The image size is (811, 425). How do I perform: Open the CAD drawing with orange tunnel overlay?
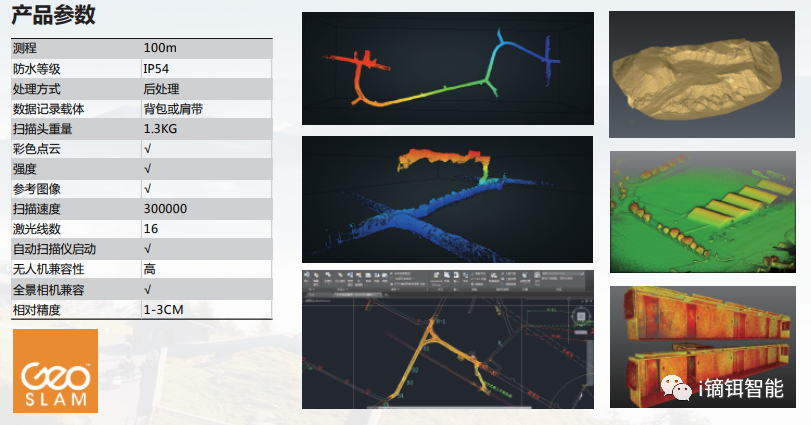(x=447, y=339)
